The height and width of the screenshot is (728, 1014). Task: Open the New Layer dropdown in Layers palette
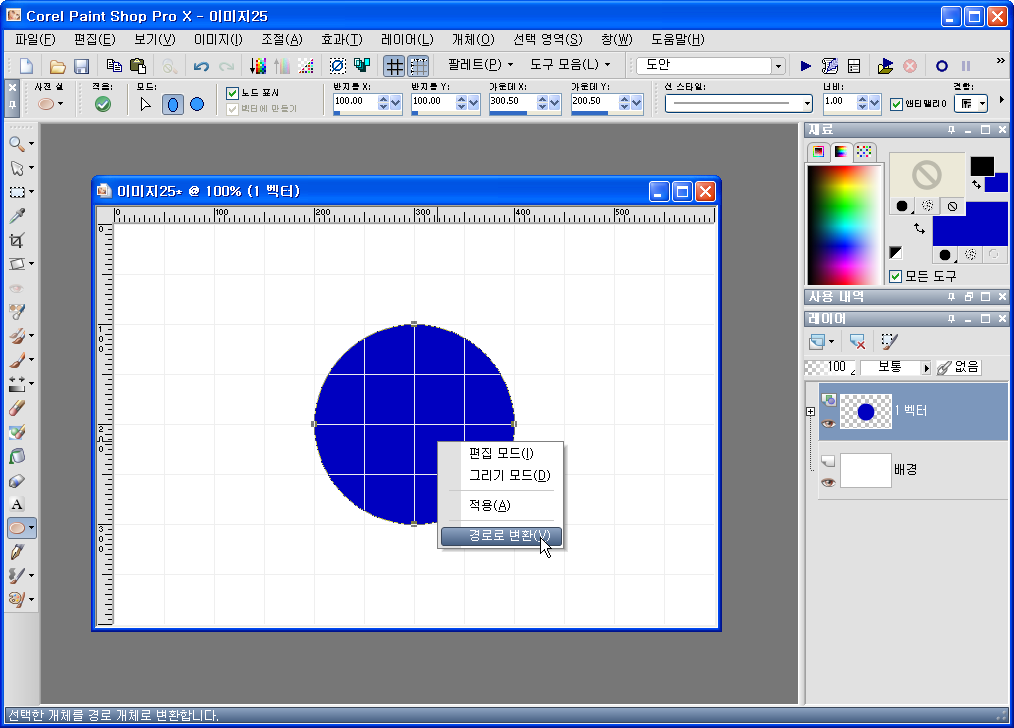pos(831,341)
